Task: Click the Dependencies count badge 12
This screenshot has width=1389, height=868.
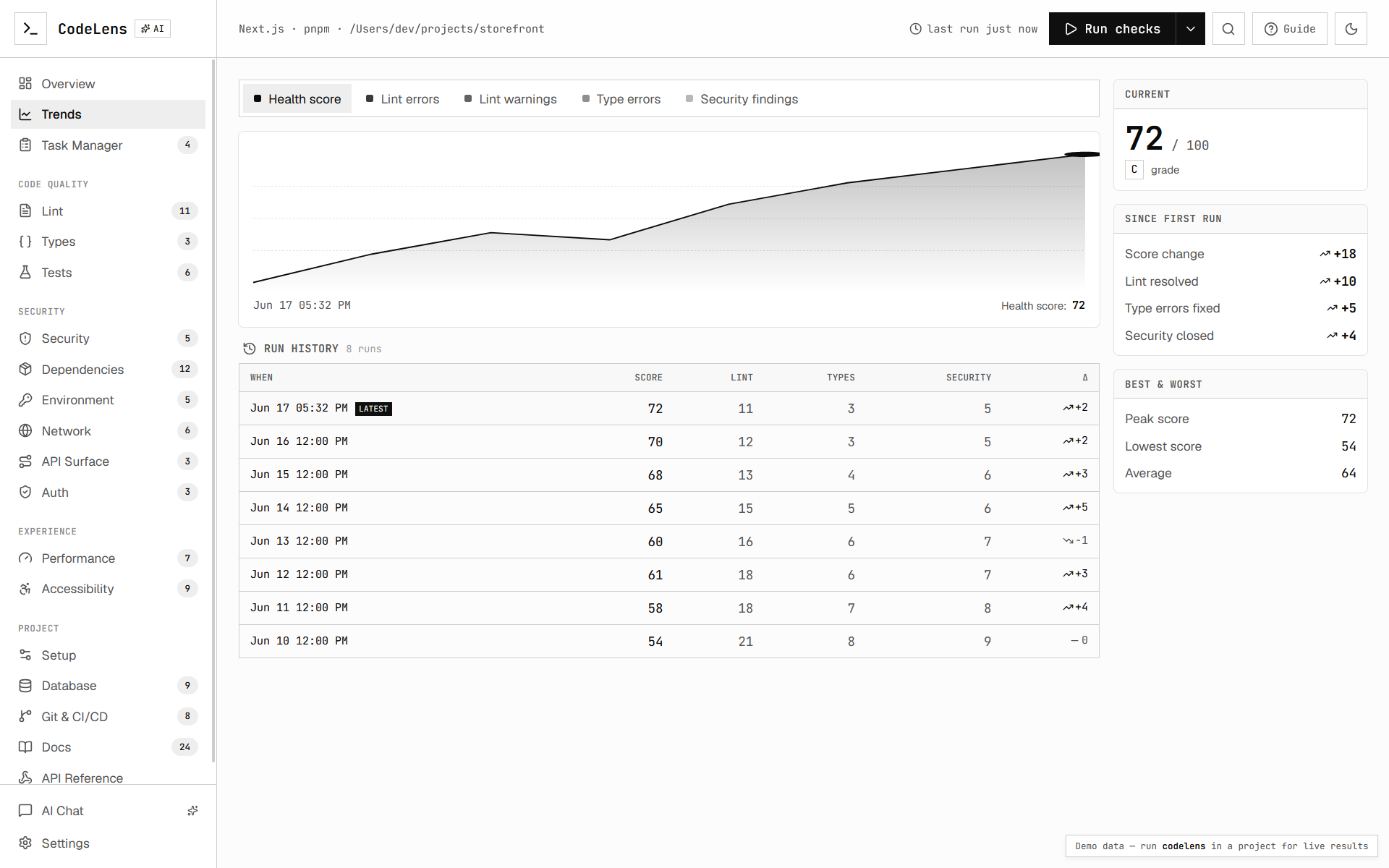Action: click(184, 369)
